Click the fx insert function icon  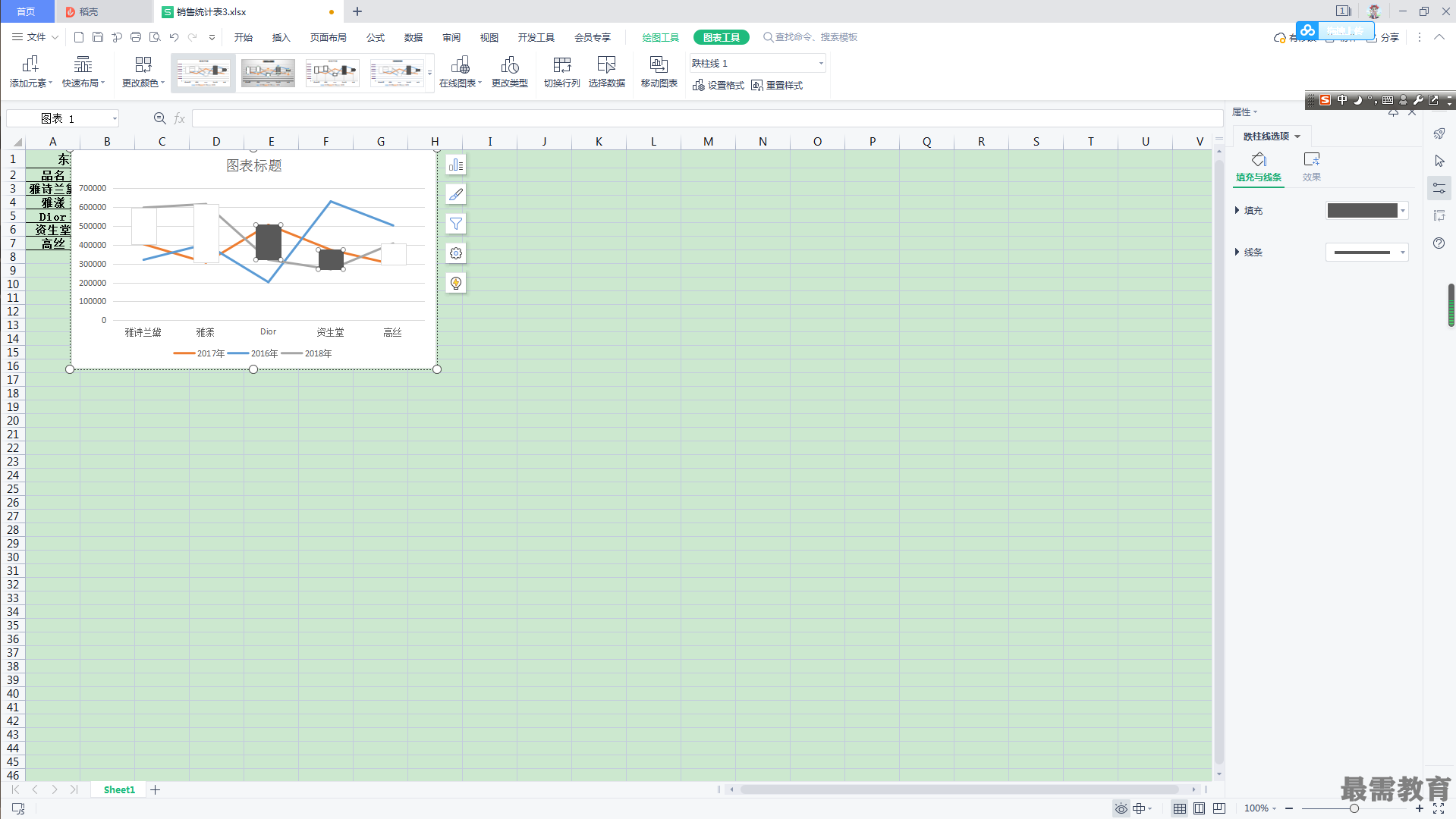click(x=180, y=118)
